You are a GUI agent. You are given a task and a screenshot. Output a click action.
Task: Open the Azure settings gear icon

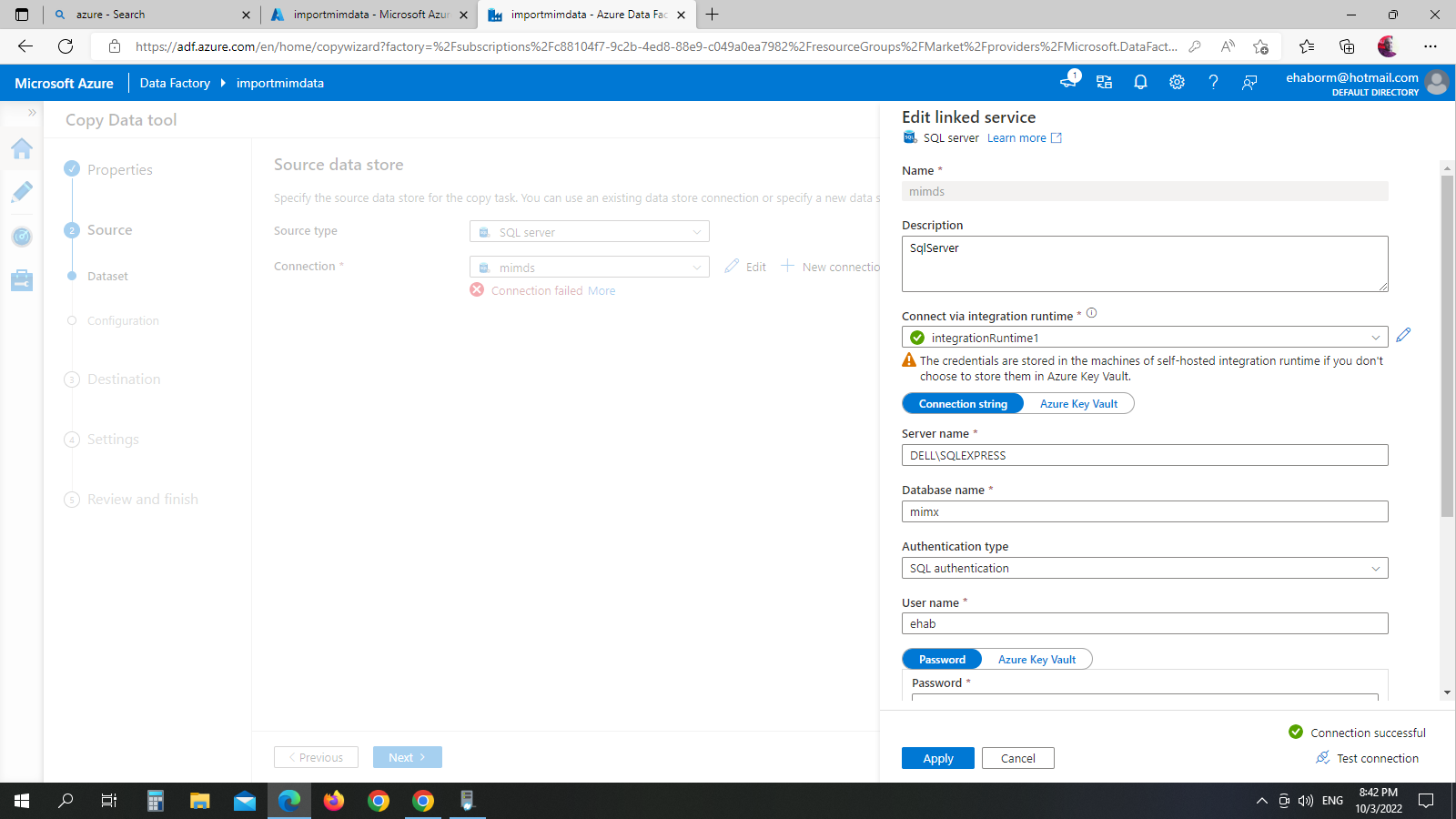pos(1177,82)
